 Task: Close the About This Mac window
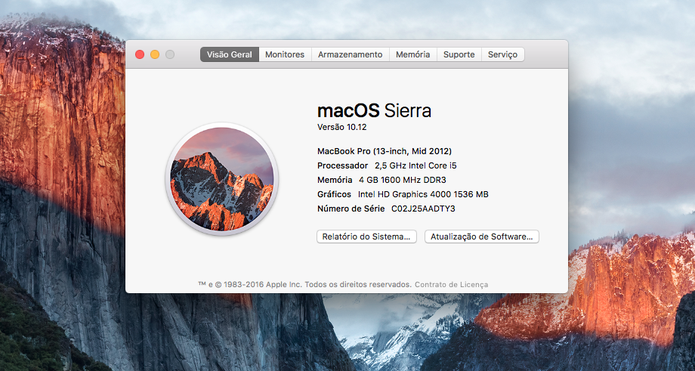140,55
